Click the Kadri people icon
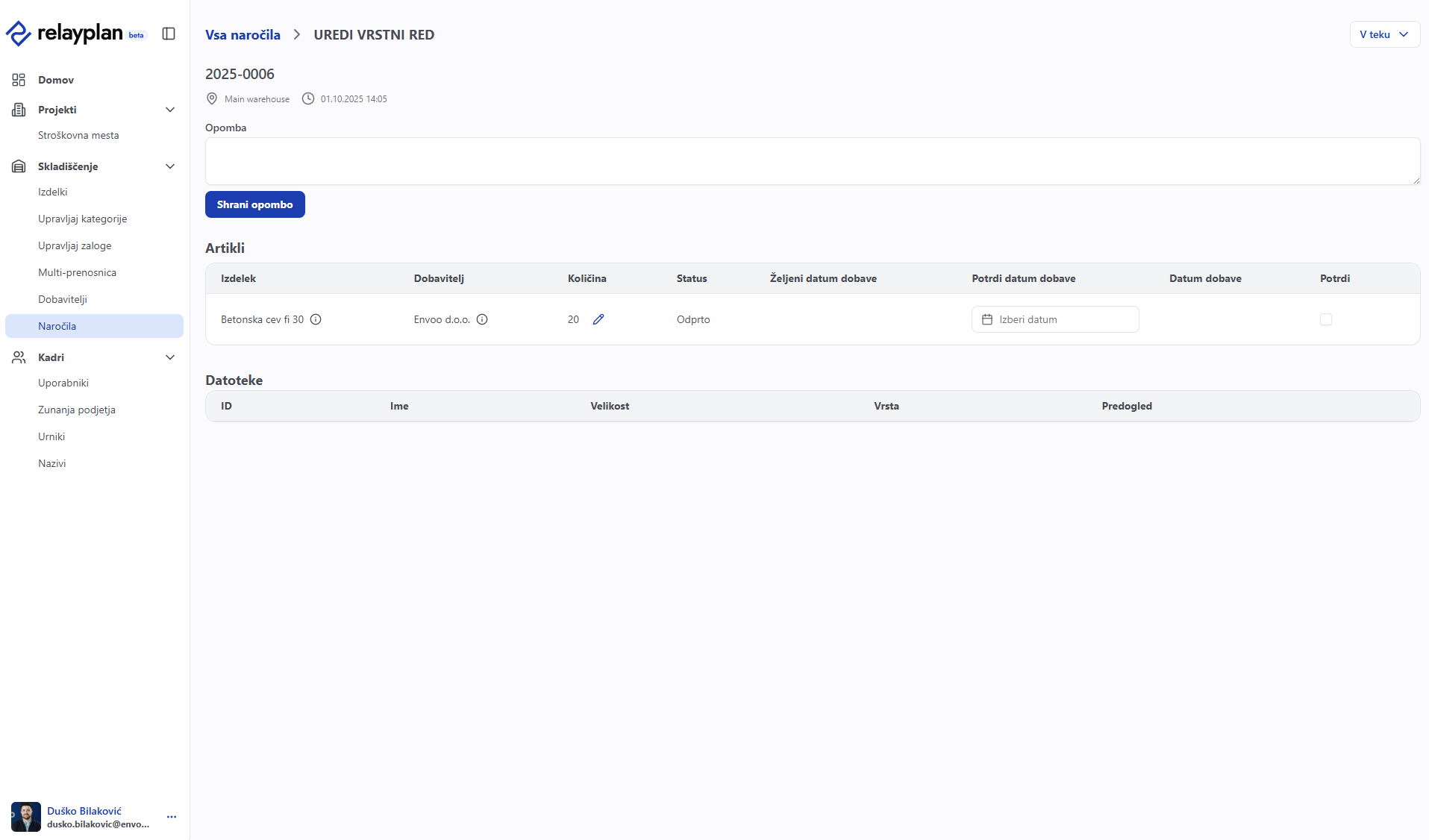The width and height of the screenshot is (1429, 840). pyautogui.click(x=19, y=357)
